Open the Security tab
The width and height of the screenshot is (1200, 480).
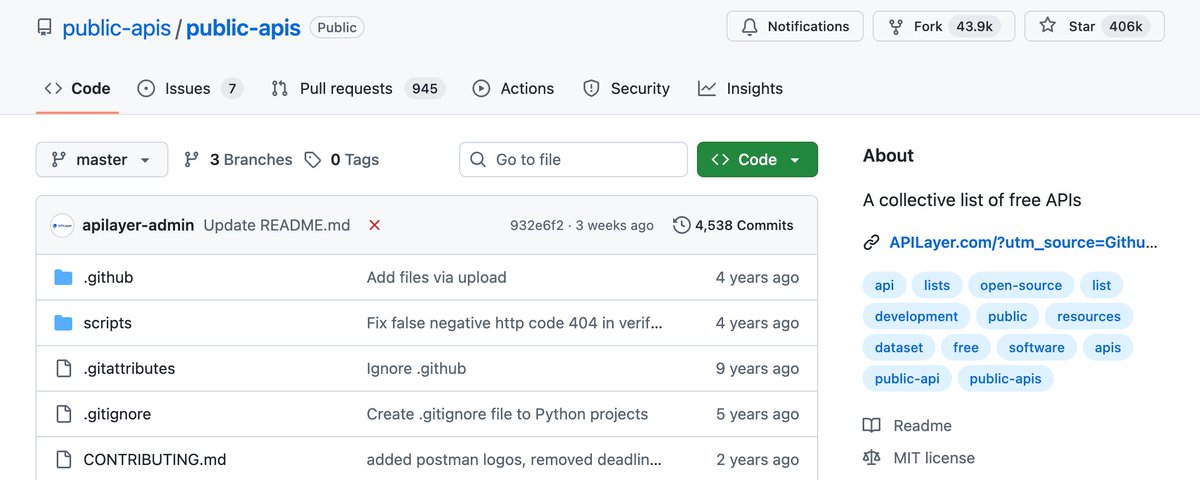tap(626, 88)
